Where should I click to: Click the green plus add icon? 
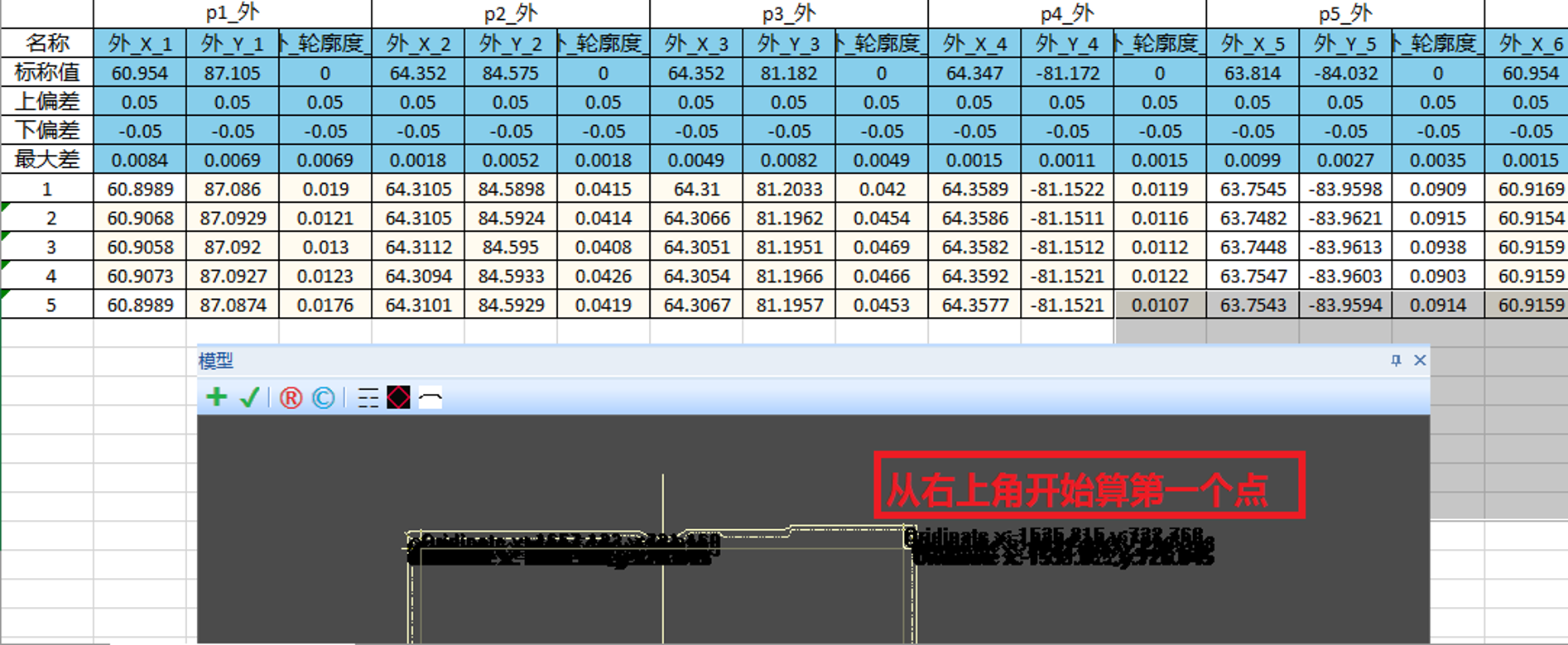click(x=217, y=397)
